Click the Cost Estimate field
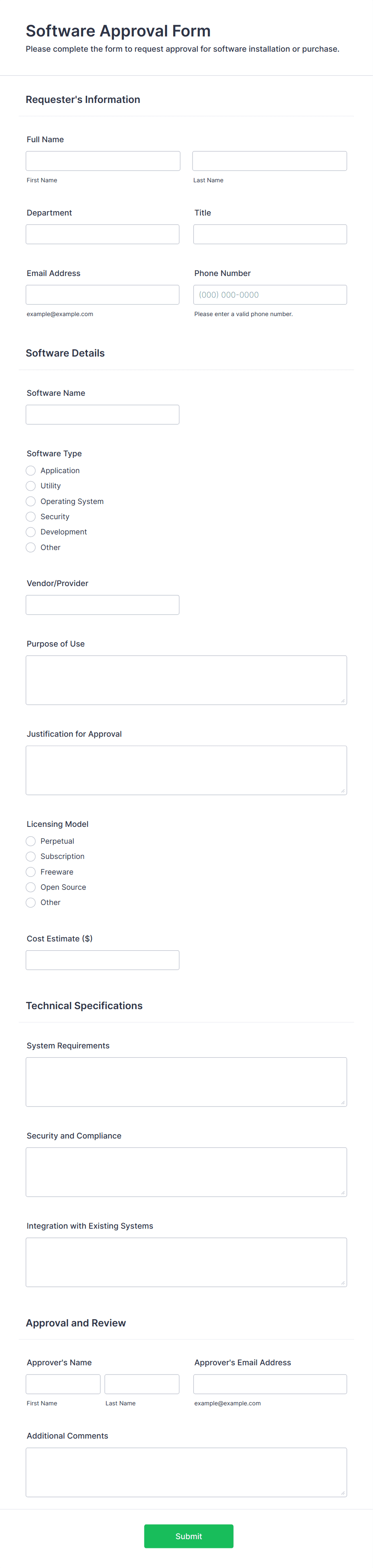Viewport: 373px width, 1568px height. pyautogui.click(x=102, y=960)
